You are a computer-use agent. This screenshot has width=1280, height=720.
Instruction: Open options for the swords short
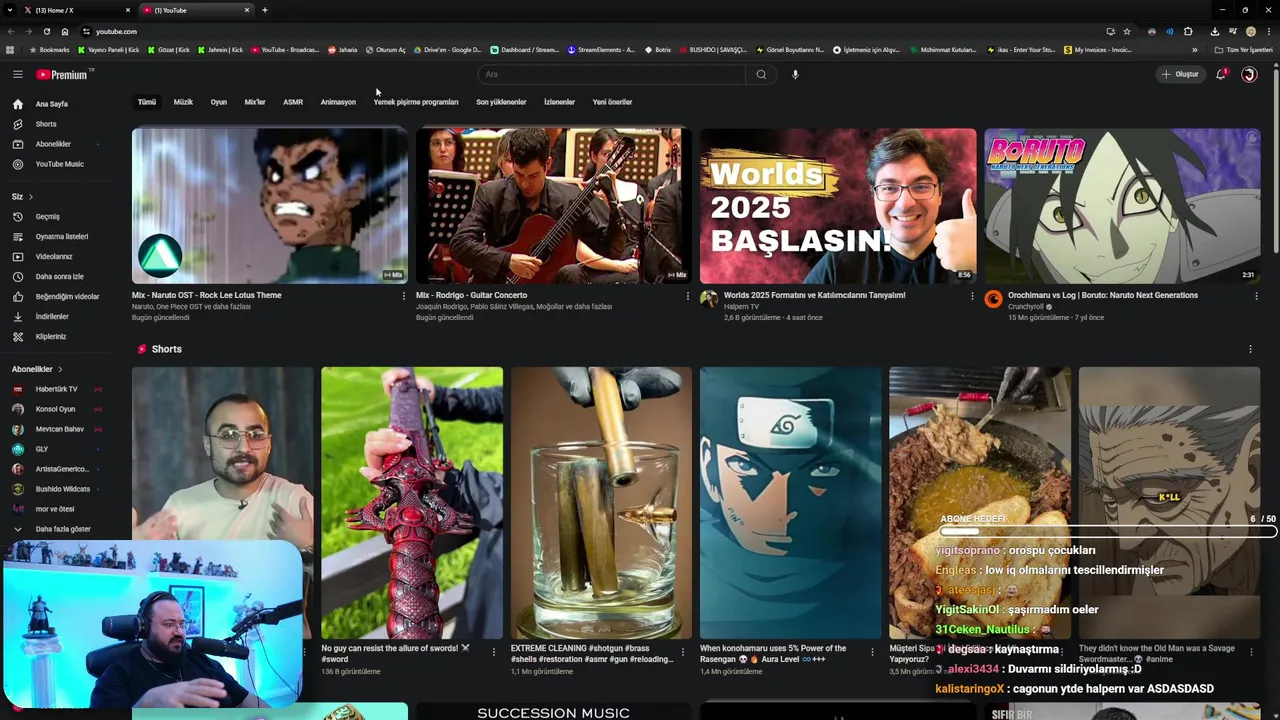(493, 652)
